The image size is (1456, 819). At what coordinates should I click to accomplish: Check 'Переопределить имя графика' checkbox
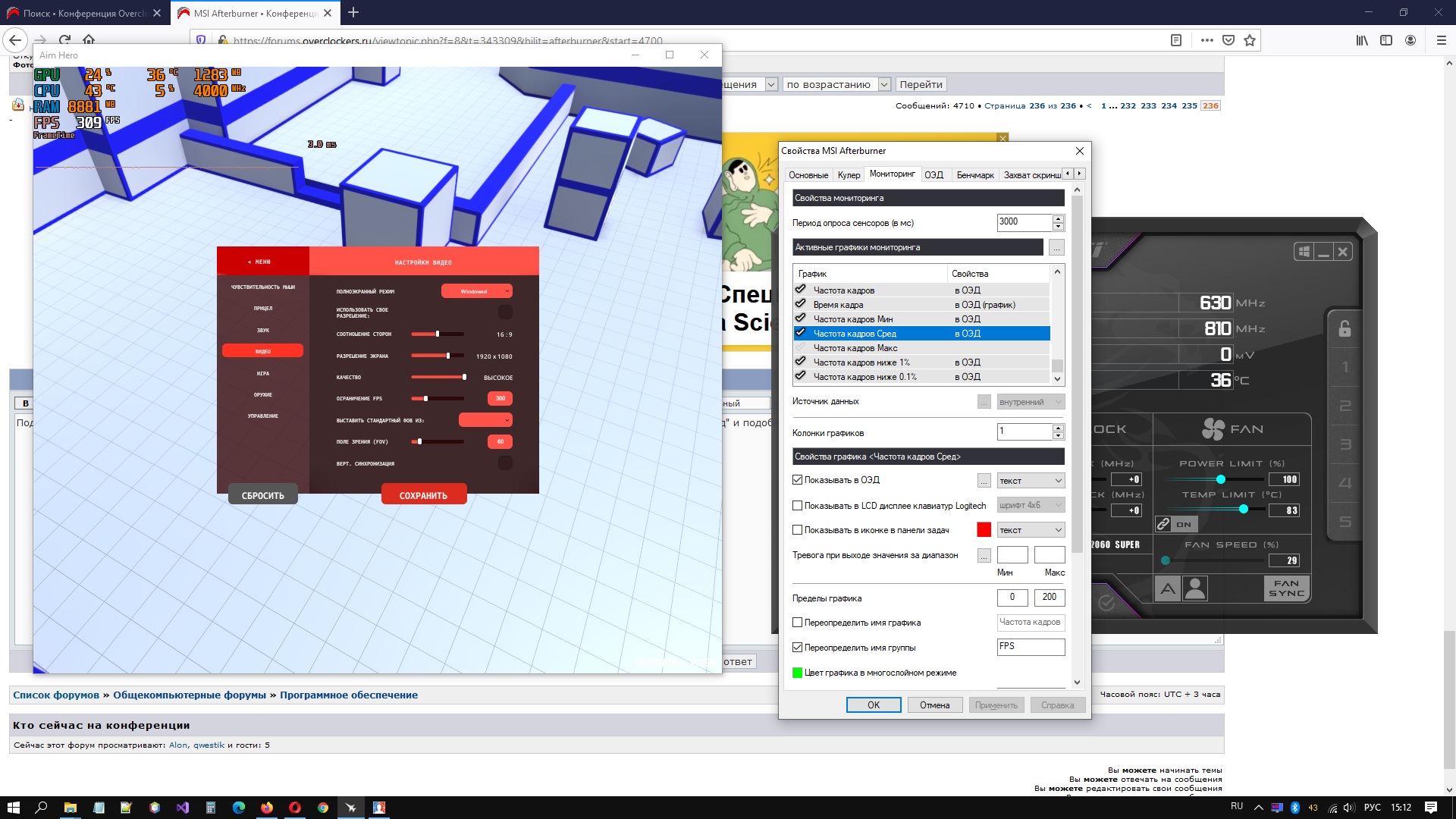pyautogui.click(x=797, y=623)
